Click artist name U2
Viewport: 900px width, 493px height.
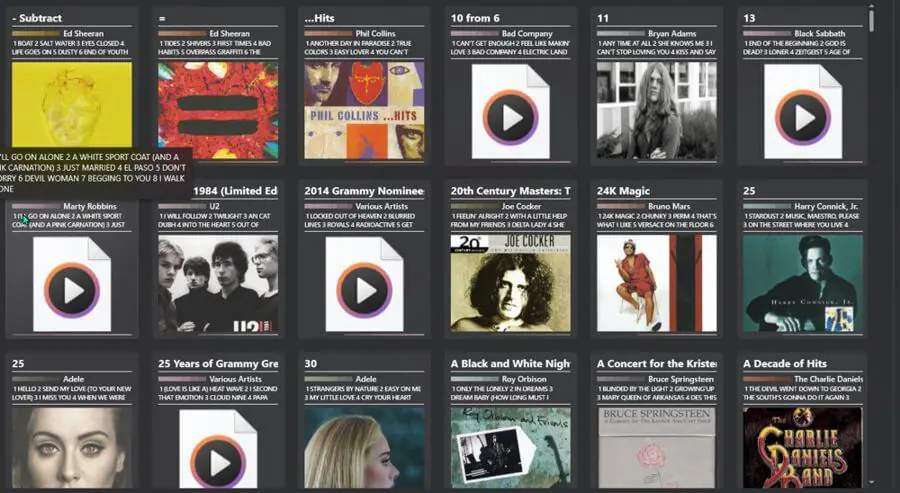[214, 206]
